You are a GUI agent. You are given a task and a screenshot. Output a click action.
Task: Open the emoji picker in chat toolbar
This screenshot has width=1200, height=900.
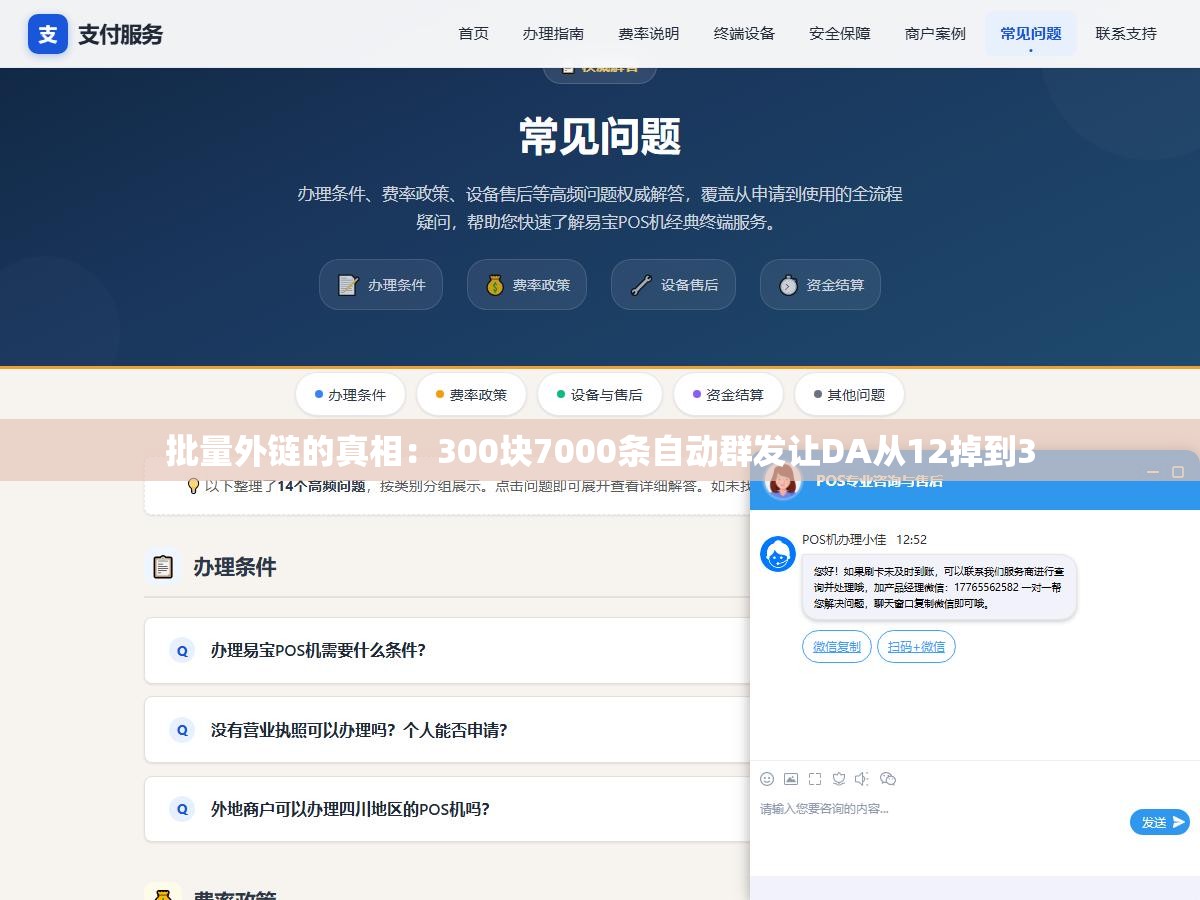coord(767,779)
